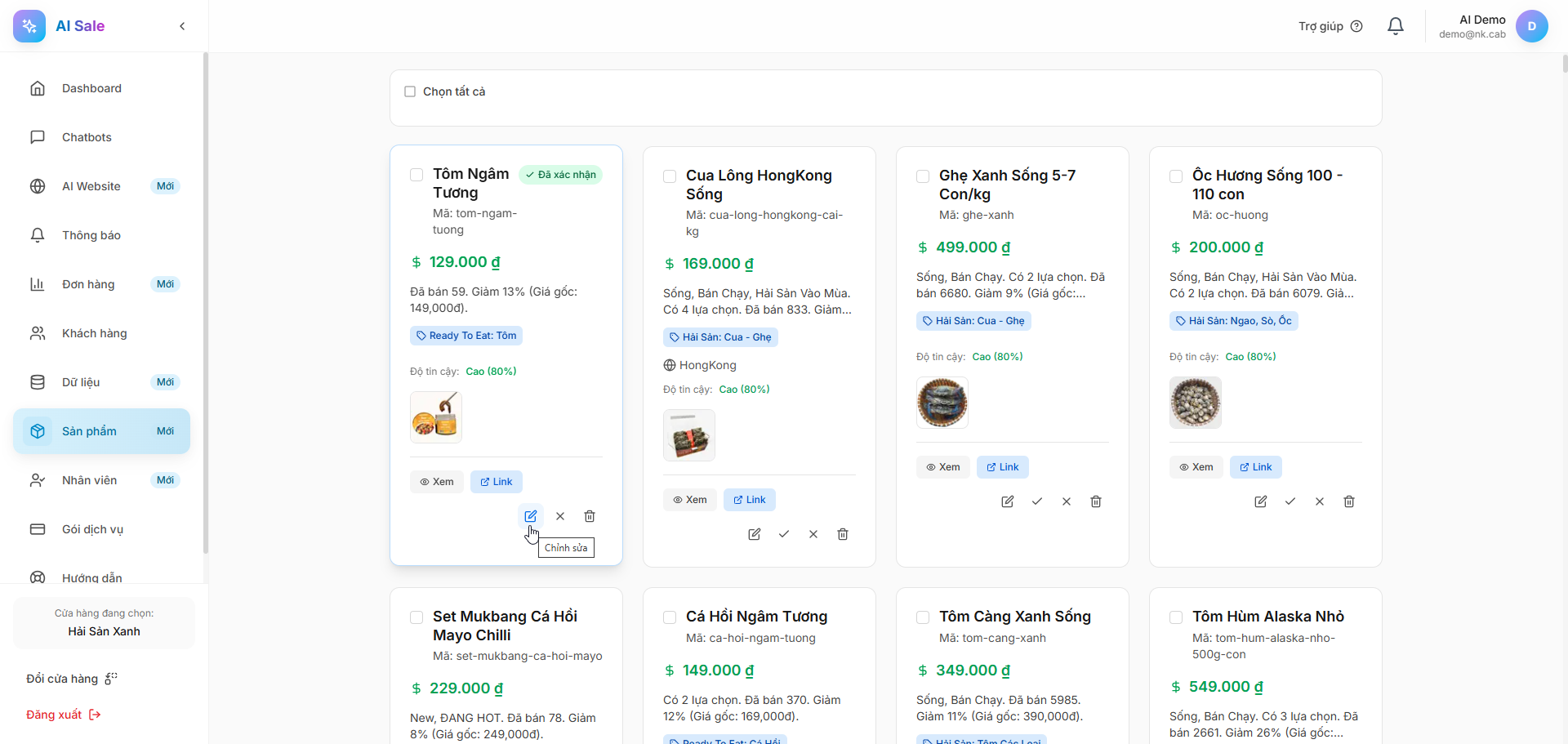Select the Tôm Ngâm Tương checkbox
Viewport: 1568px width, 744px height.
416,175
